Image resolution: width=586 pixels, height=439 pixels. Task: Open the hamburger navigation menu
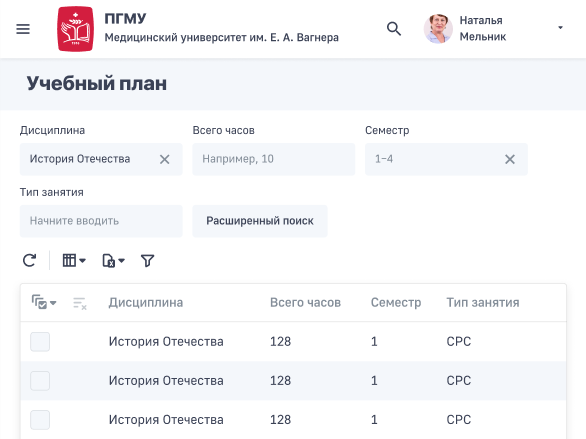23,29
